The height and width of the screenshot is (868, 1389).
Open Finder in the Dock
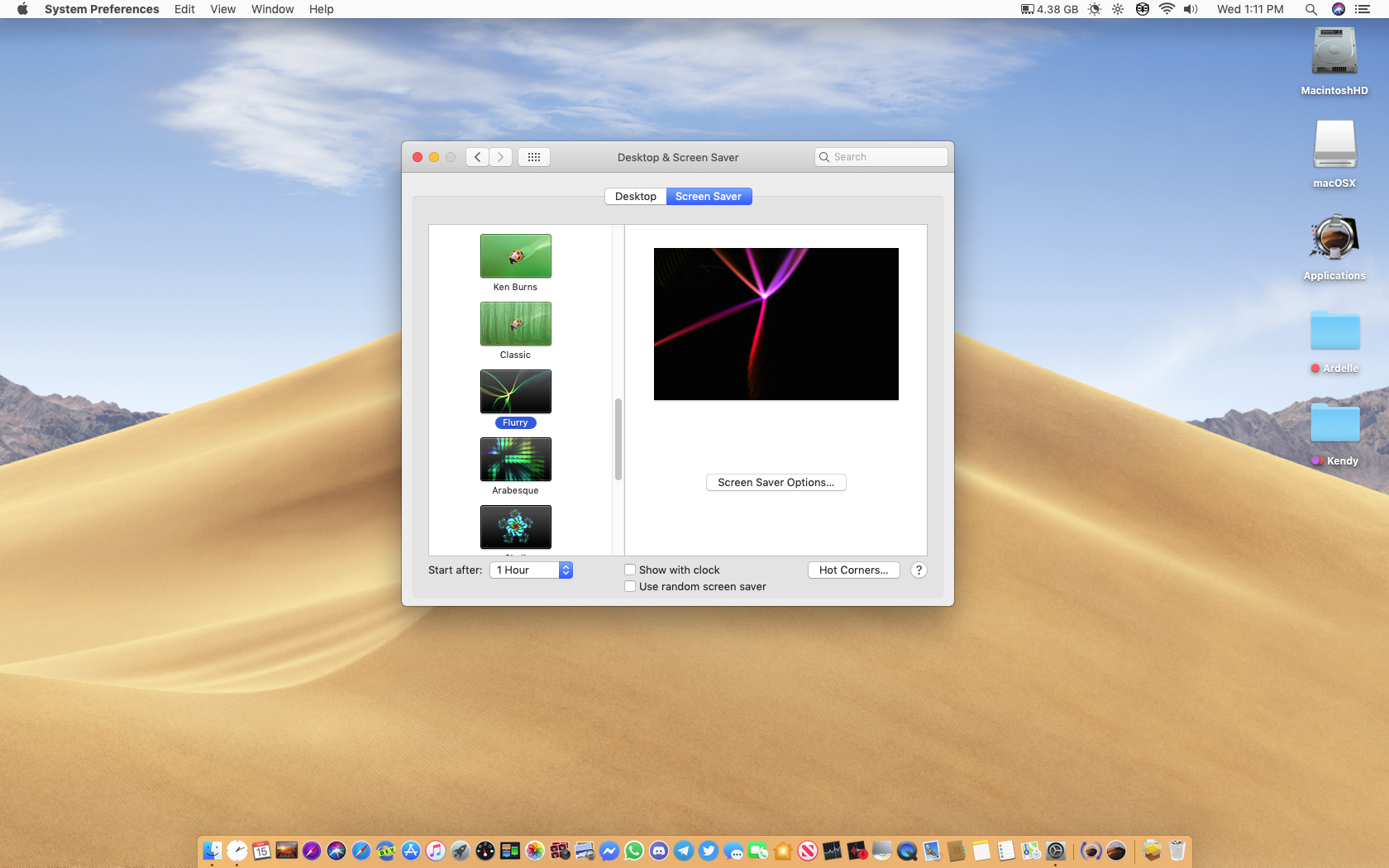coord(212,850)
